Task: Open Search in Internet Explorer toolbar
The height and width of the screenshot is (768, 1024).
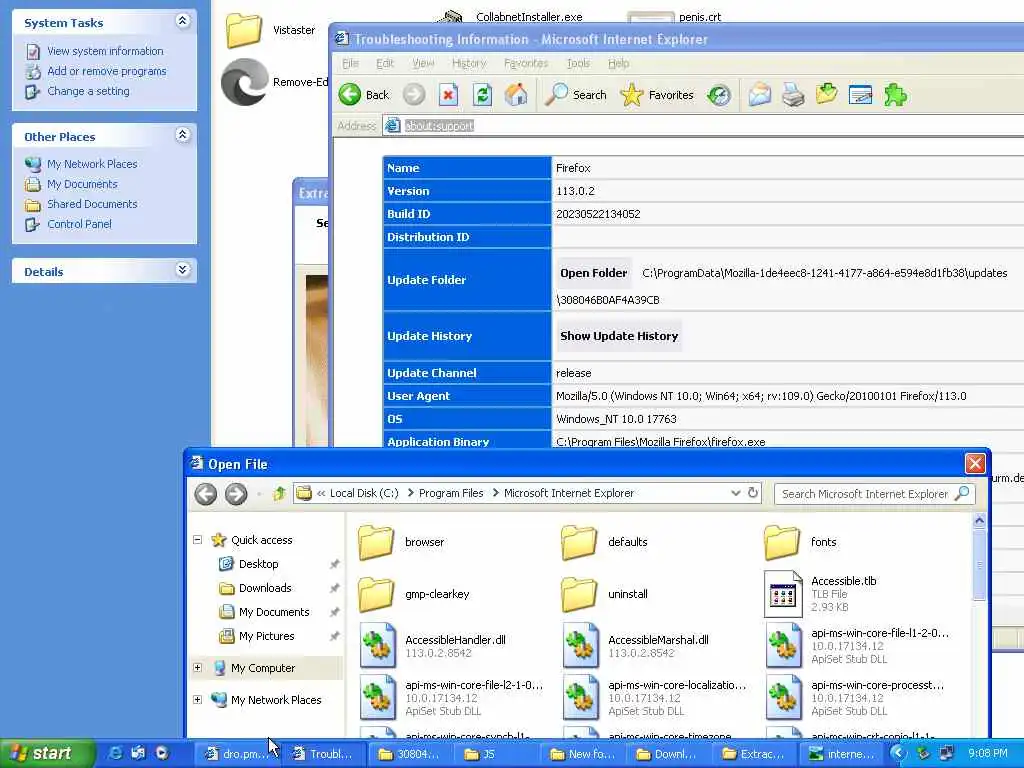Action: pyautogui.click(x=575, y=95)
